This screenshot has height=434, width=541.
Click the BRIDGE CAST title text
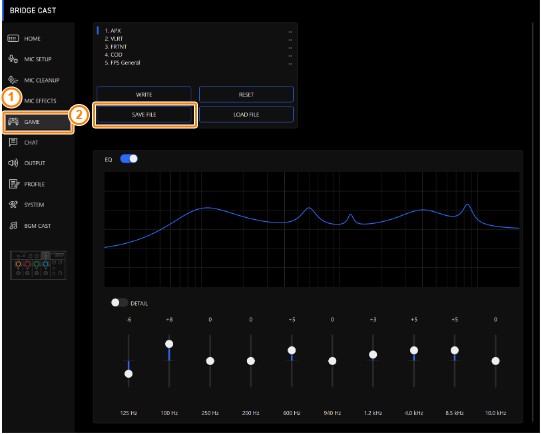[x=33, y=10]
